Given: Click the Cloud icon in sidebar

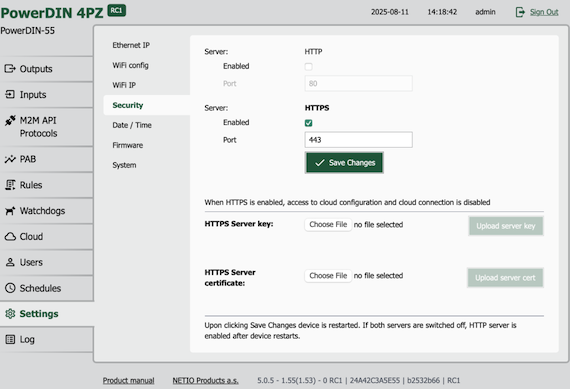Looking at the screenshot, I should click(x=10, y=236).
